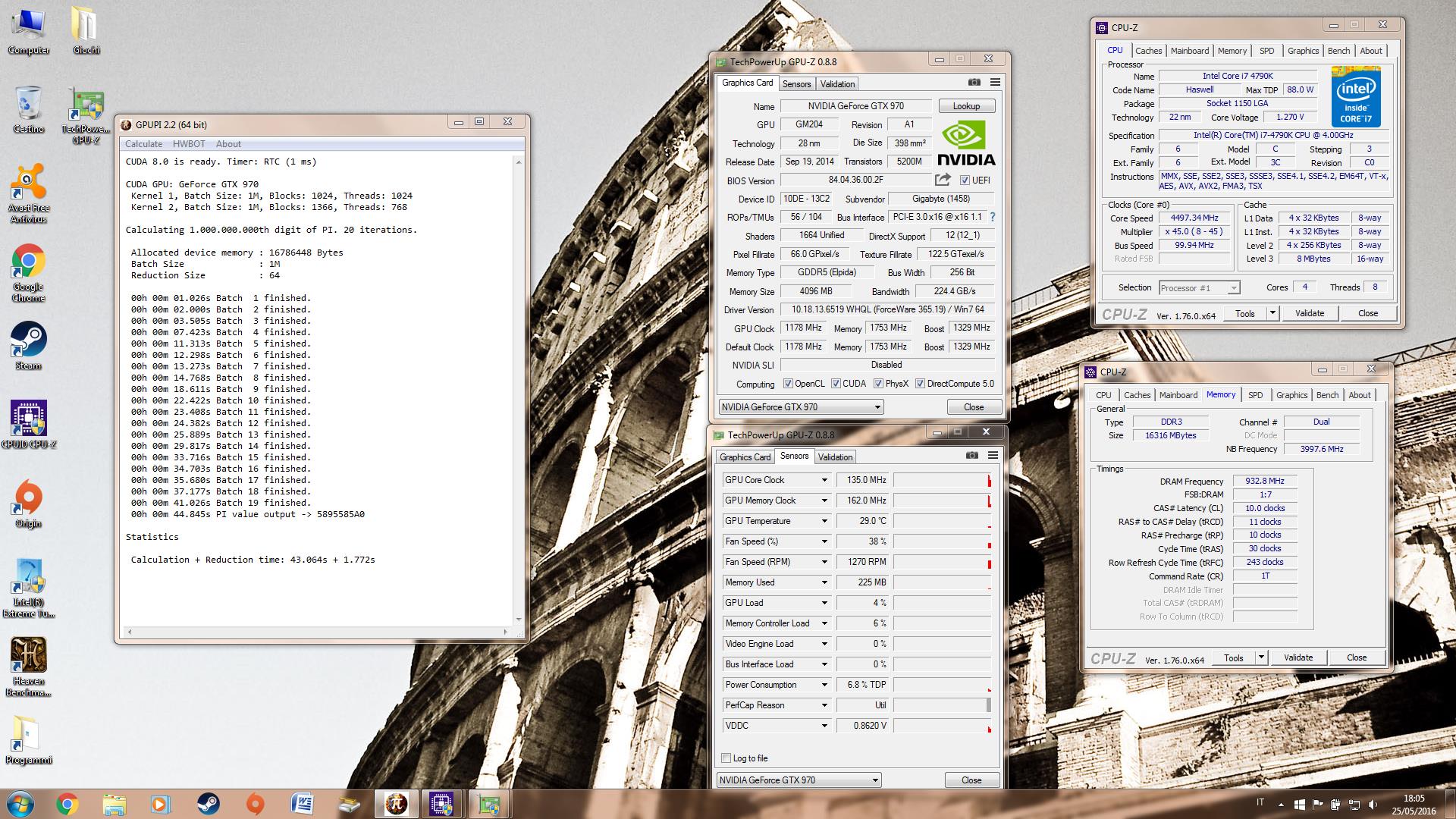Open the GPU Temperature sensor dropdown
1456x819 pixels.
(x=824, y=521)
